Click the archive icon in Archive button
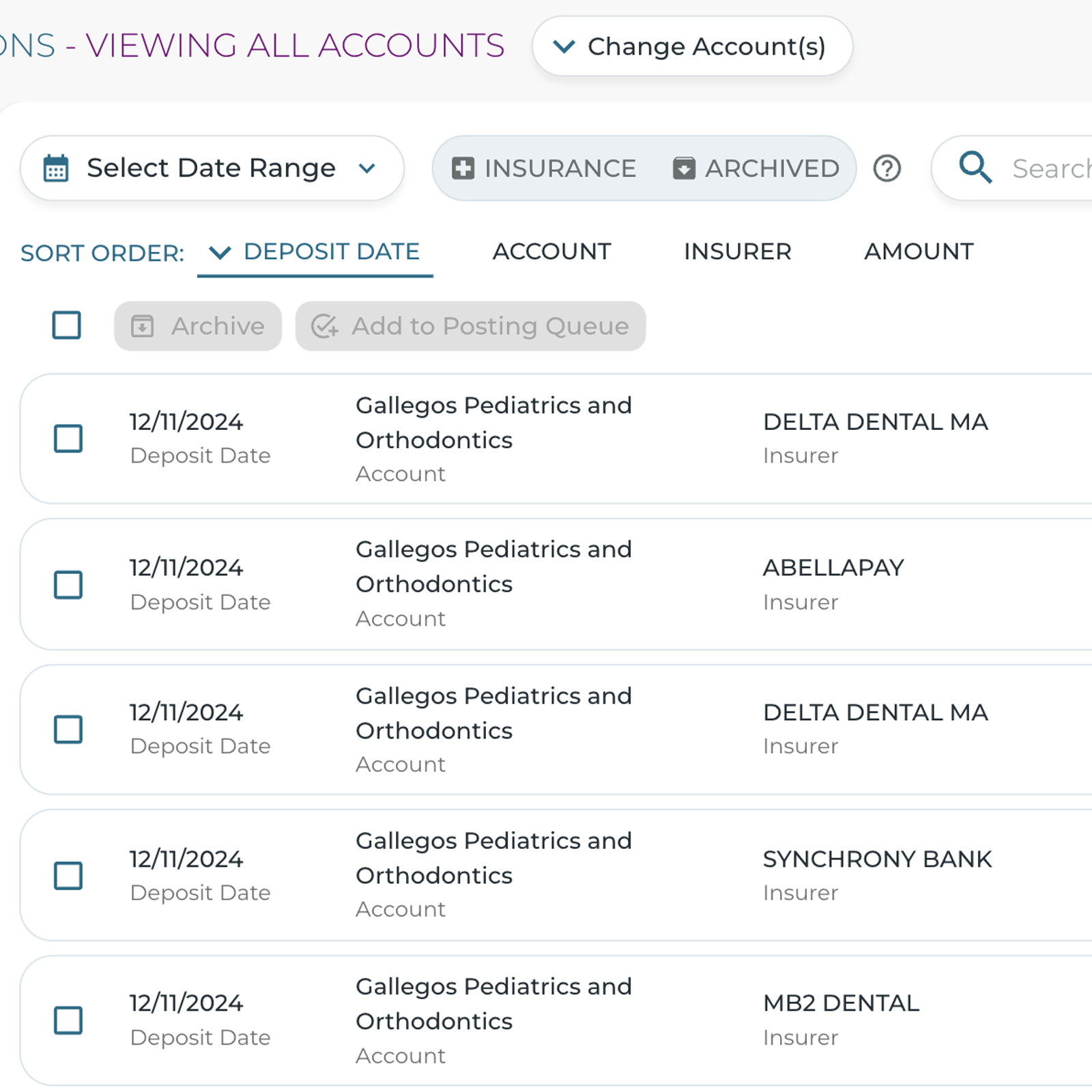The image size is (1092, 1092). tap(142, 326)
